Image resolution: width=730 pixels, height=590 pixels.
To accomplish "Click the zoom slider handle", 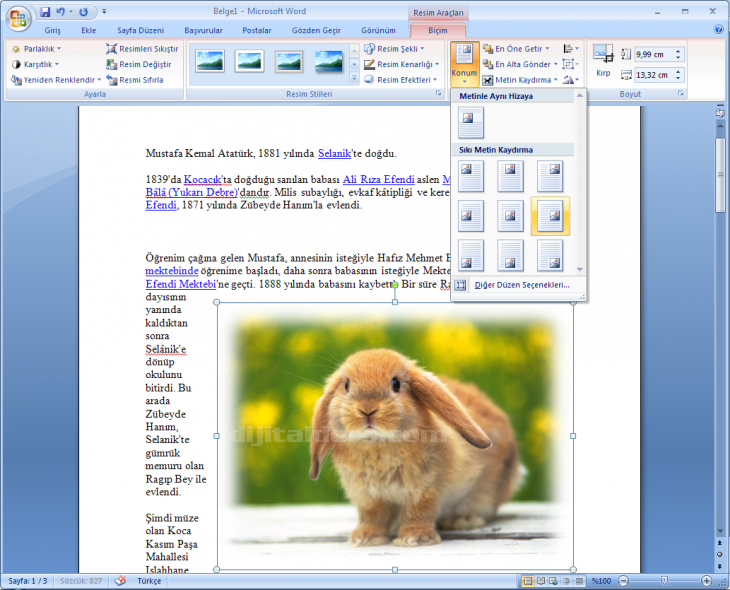I will pyautogui.click(x=665, y=581).
